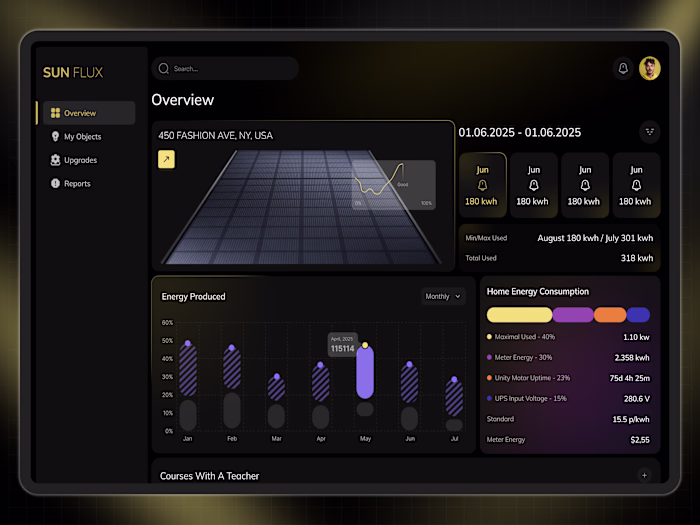Click 'August 180 kwh / July 301 kwh' value

pos(595,238)
